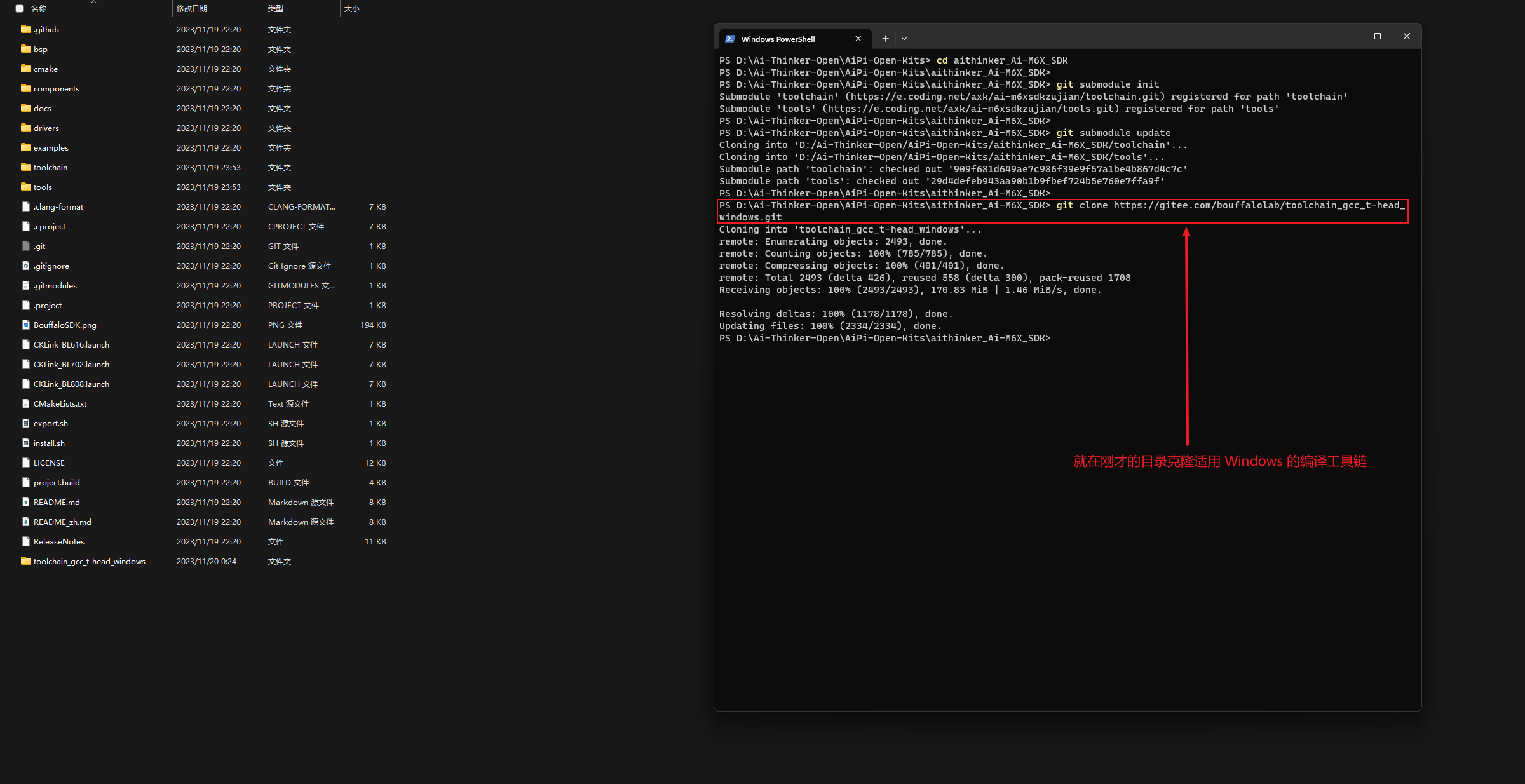1525x784 pixels.
Task: Click the .gitignore file icon
Action: (x=25, y=266)
